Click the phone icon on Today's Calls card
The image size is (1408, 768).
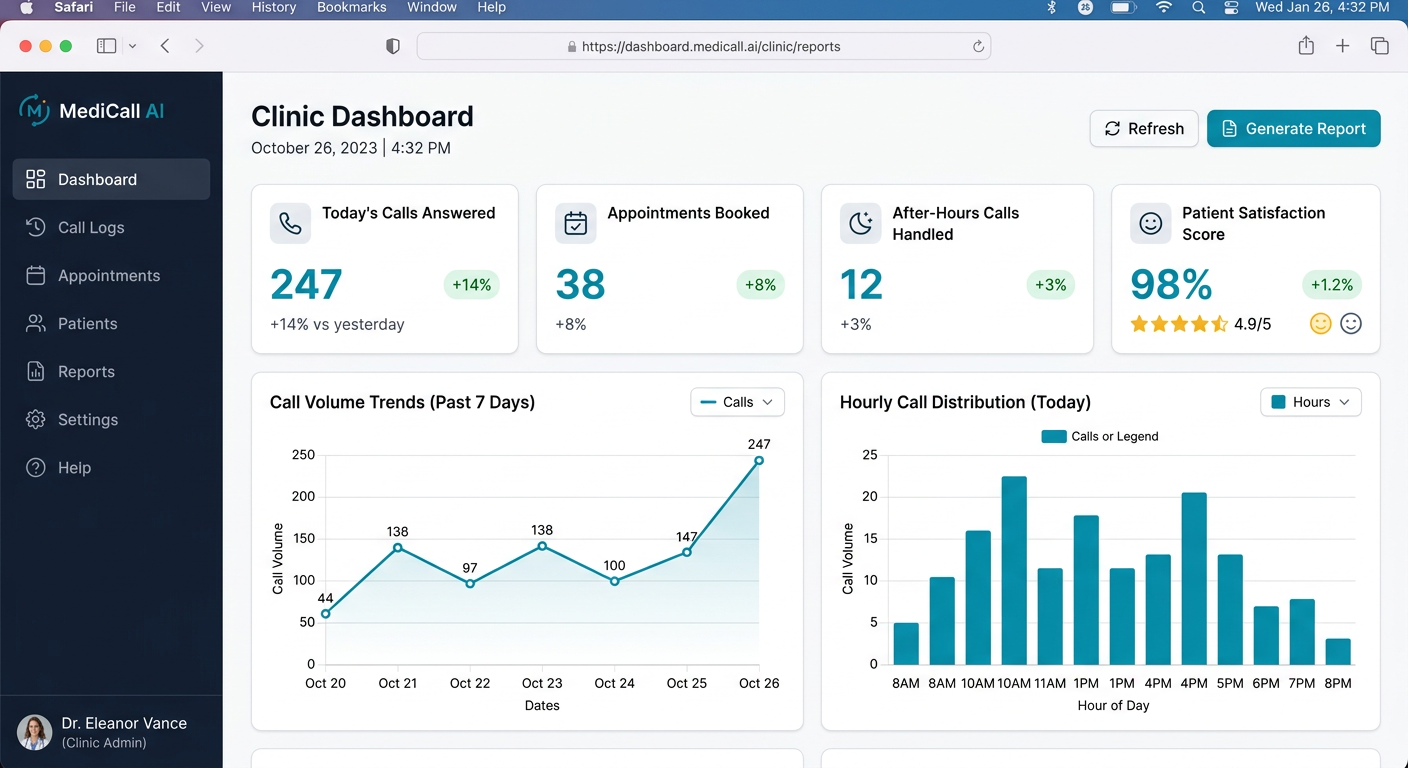pyautogui.click(x=290, y=223)
